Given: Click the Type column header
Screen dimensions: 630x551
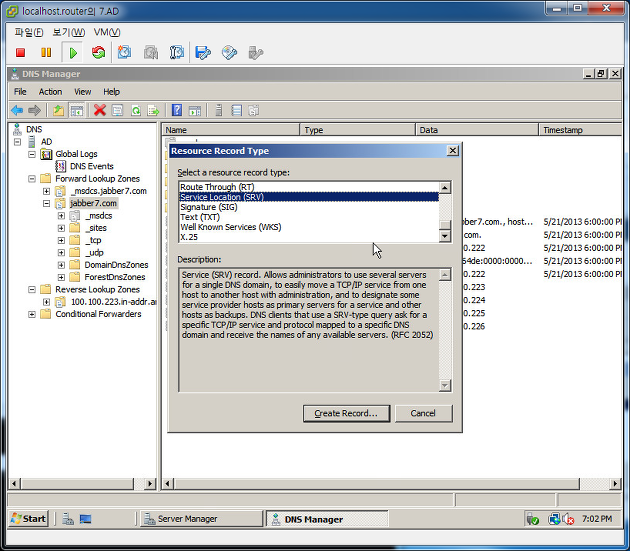Looking at the screenshot, I should pos(358,130).
